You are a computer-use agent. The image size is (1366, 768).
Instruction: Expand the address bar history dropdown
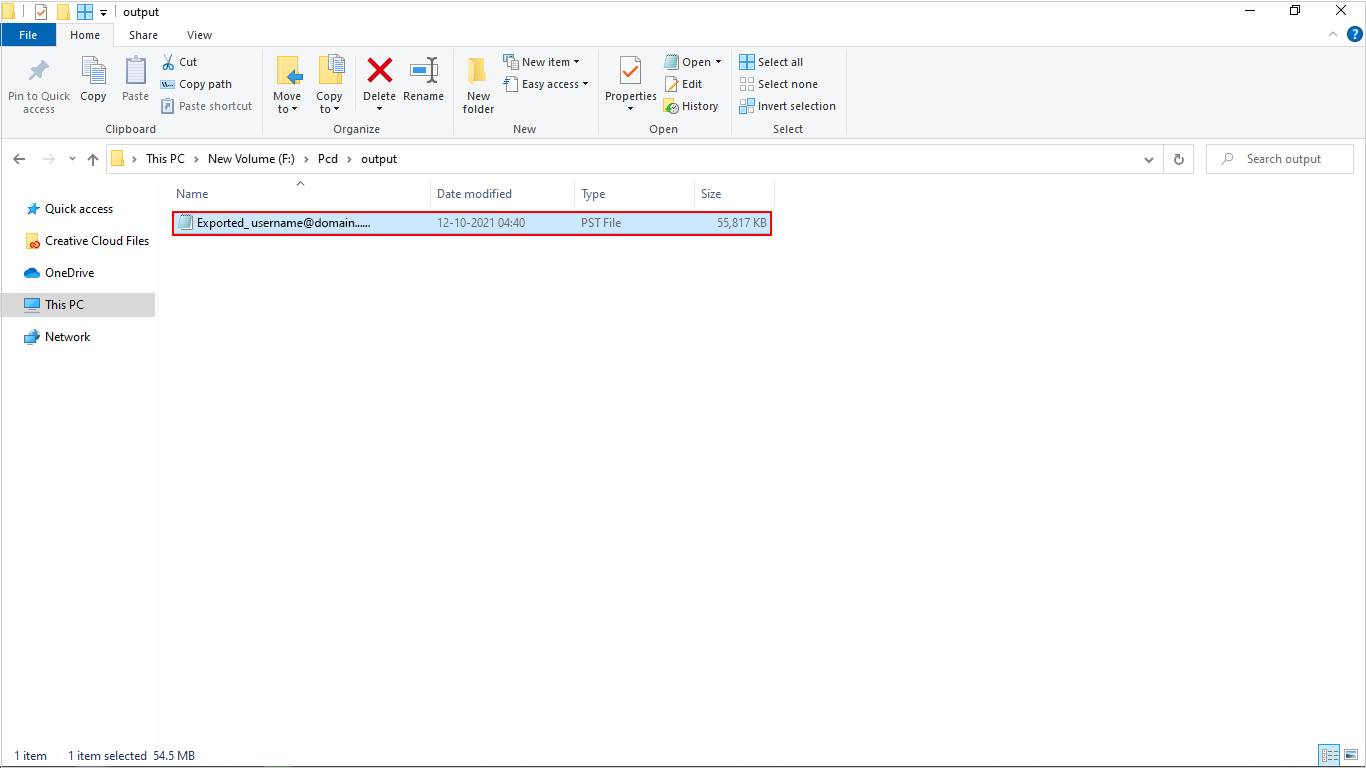(x=1148, y=159)
